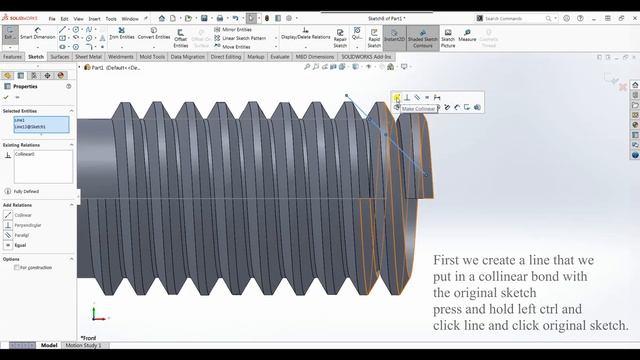Click Make Perpendicular in context toolbar

coord(407,98)
